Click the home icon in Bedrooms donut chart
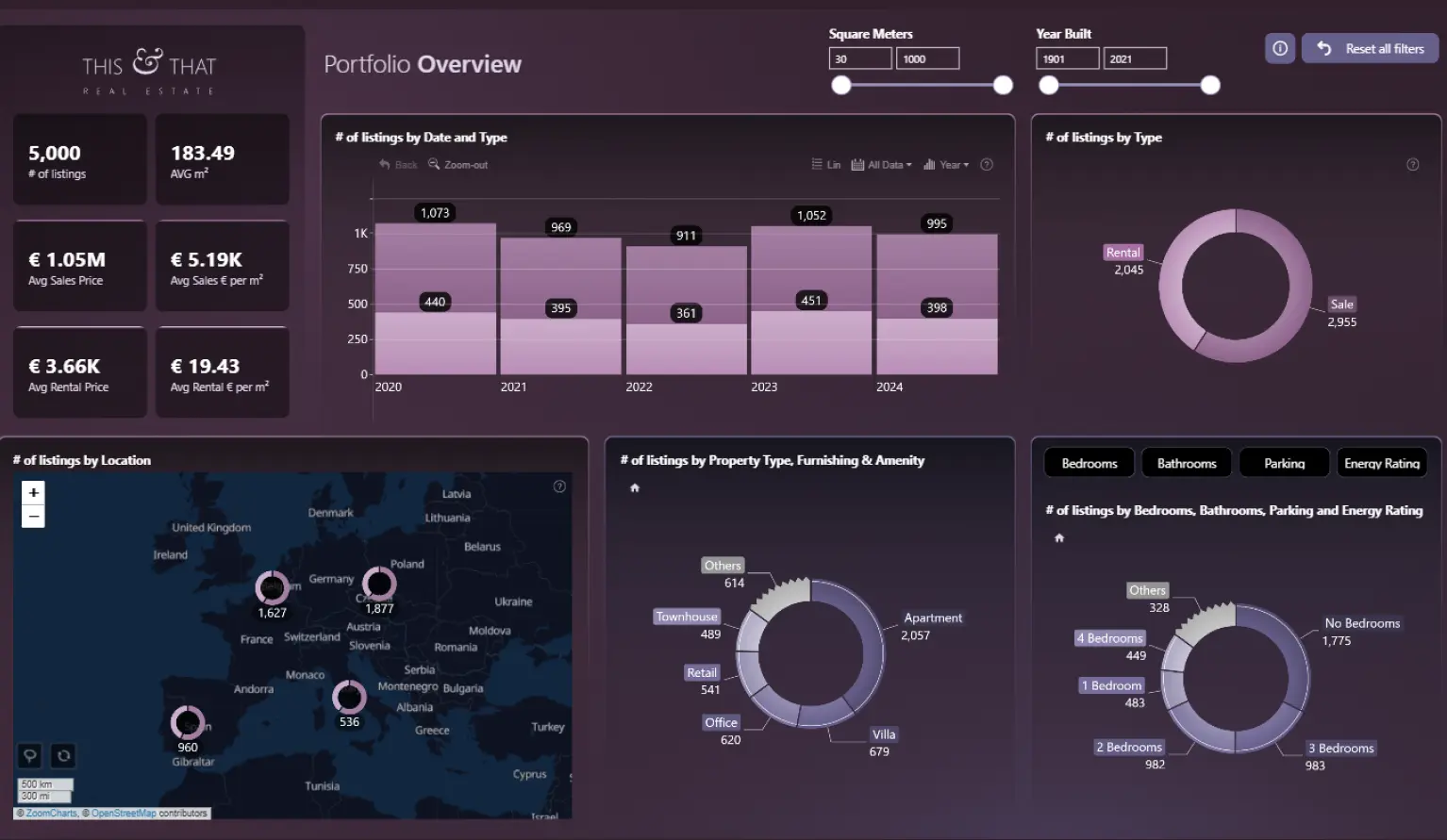 coord(1059,537)
